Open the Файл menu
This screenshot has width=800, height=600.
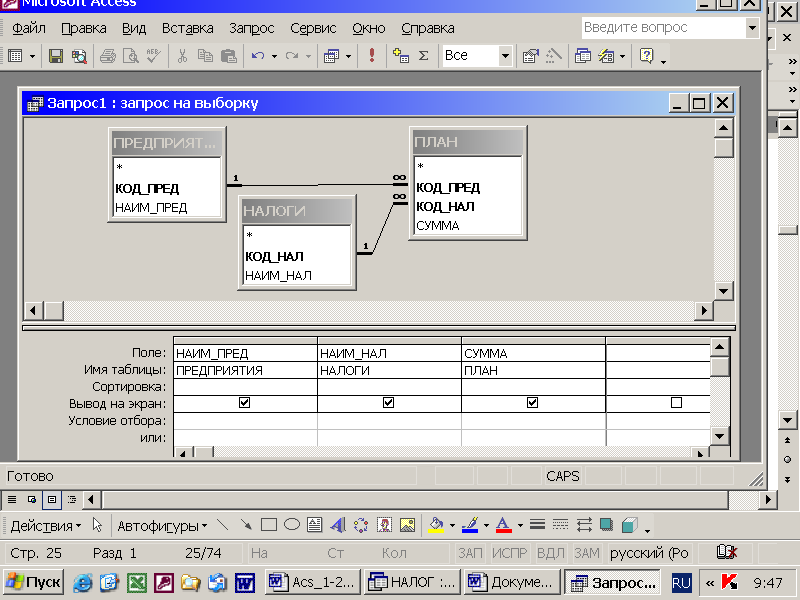point(29,28)
